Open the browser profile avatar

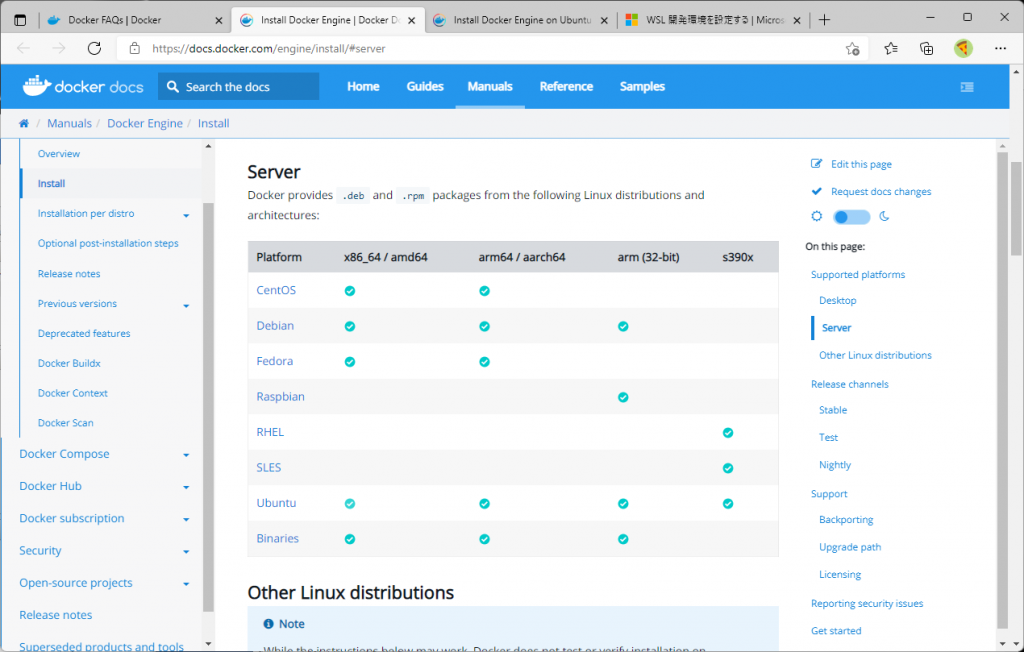[x=963, y=48]
